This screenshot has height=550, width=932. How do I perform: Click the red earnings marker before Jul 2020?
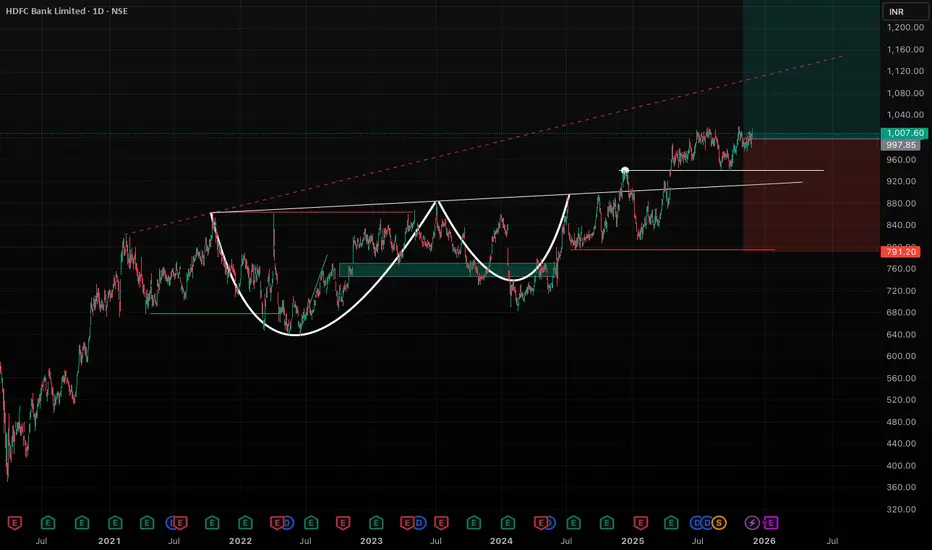15,523
